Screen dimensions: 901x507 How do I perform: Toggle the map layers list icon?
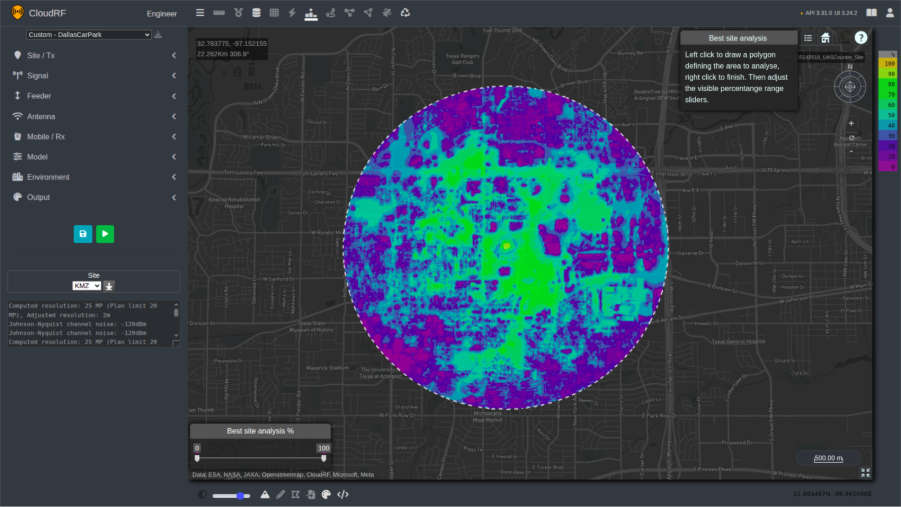click(808, 38)
